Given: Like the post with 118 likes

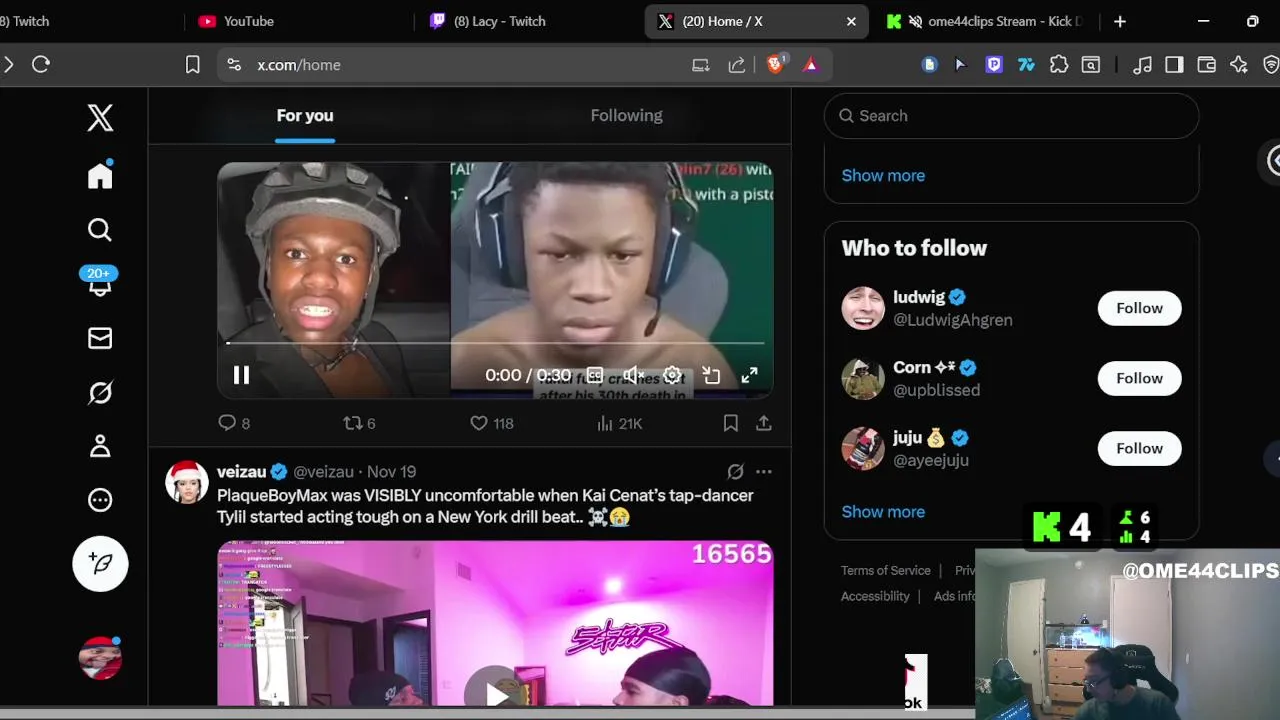Looking at the screenshot, I should [x=492, y=423].
